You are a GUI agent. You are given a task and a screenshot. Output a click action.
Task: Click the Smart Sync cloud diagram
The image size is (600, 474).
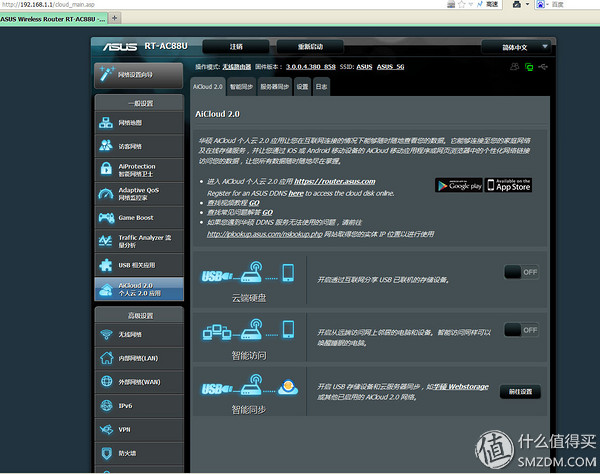(249, 385)
